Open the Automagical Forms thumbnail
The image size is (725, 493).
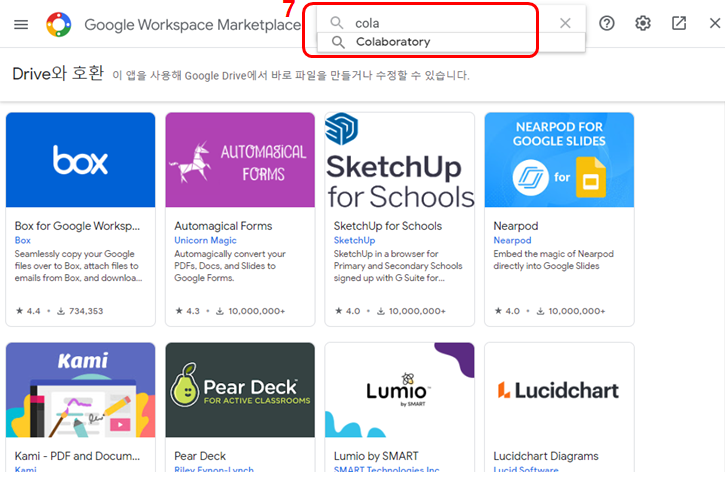point(240,160)
